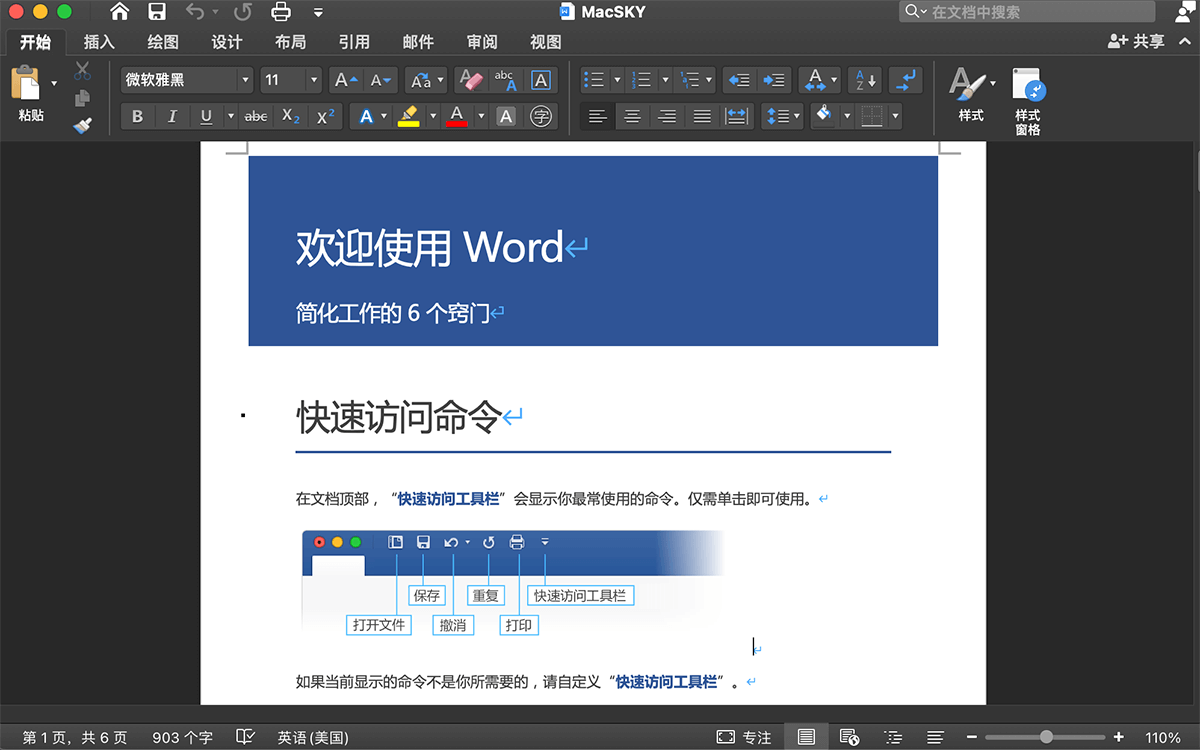Switch to the 插入 (Insert) tab
Viewport: 1200px width, 750px height.
point(99,42)
